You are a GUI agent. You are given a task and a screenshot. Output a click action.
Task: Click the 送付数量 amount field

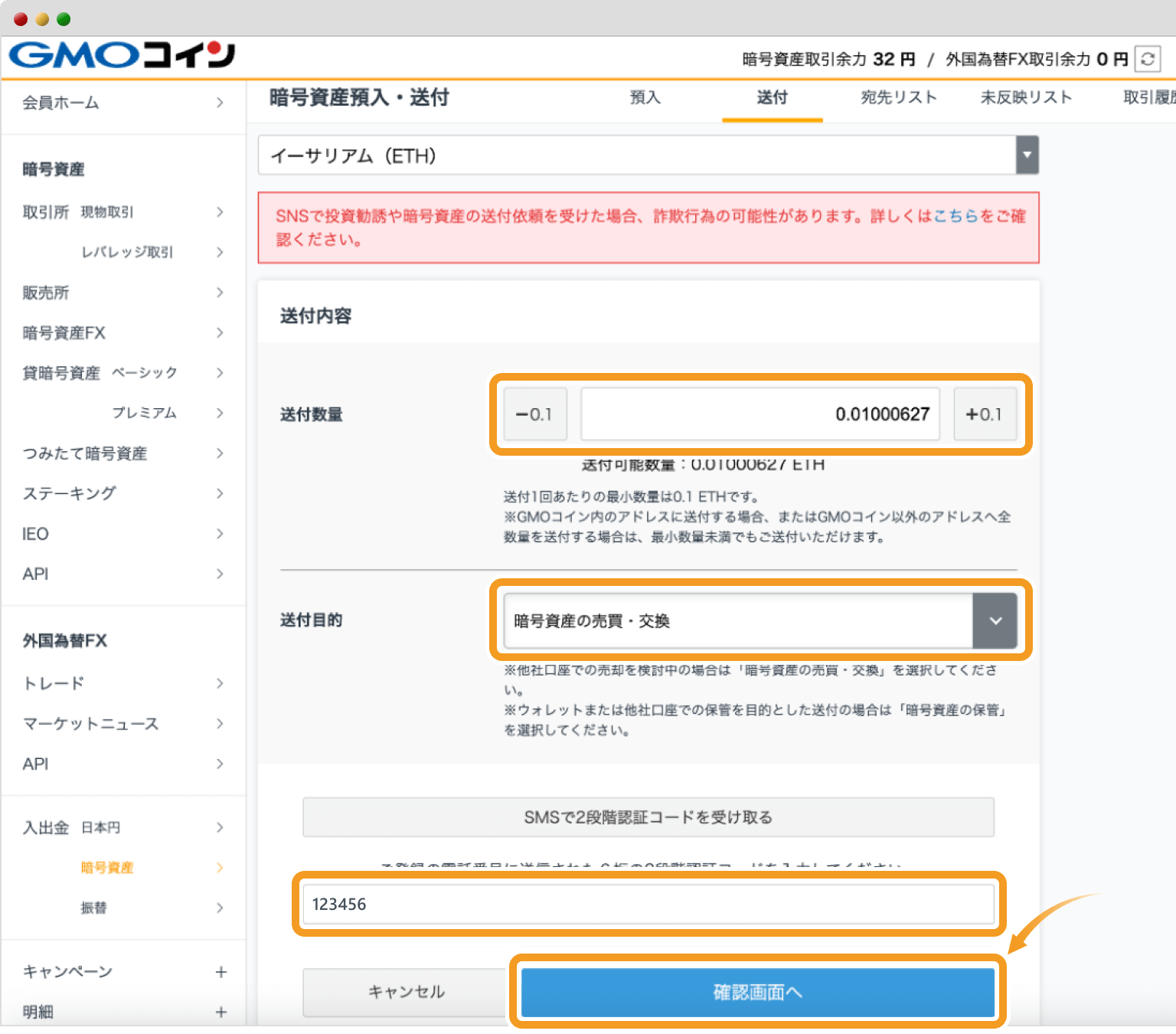[x=759, y=414]
